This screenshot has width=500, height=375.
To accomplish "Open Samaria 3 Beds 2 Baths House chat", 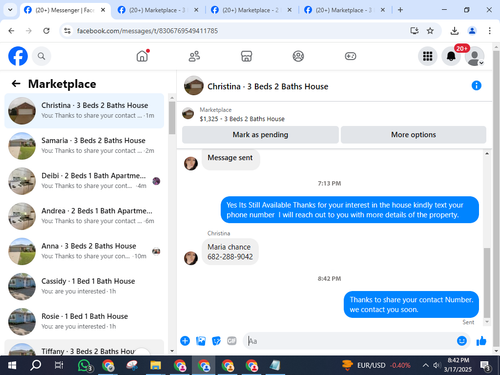I will [x=84, y=146].
